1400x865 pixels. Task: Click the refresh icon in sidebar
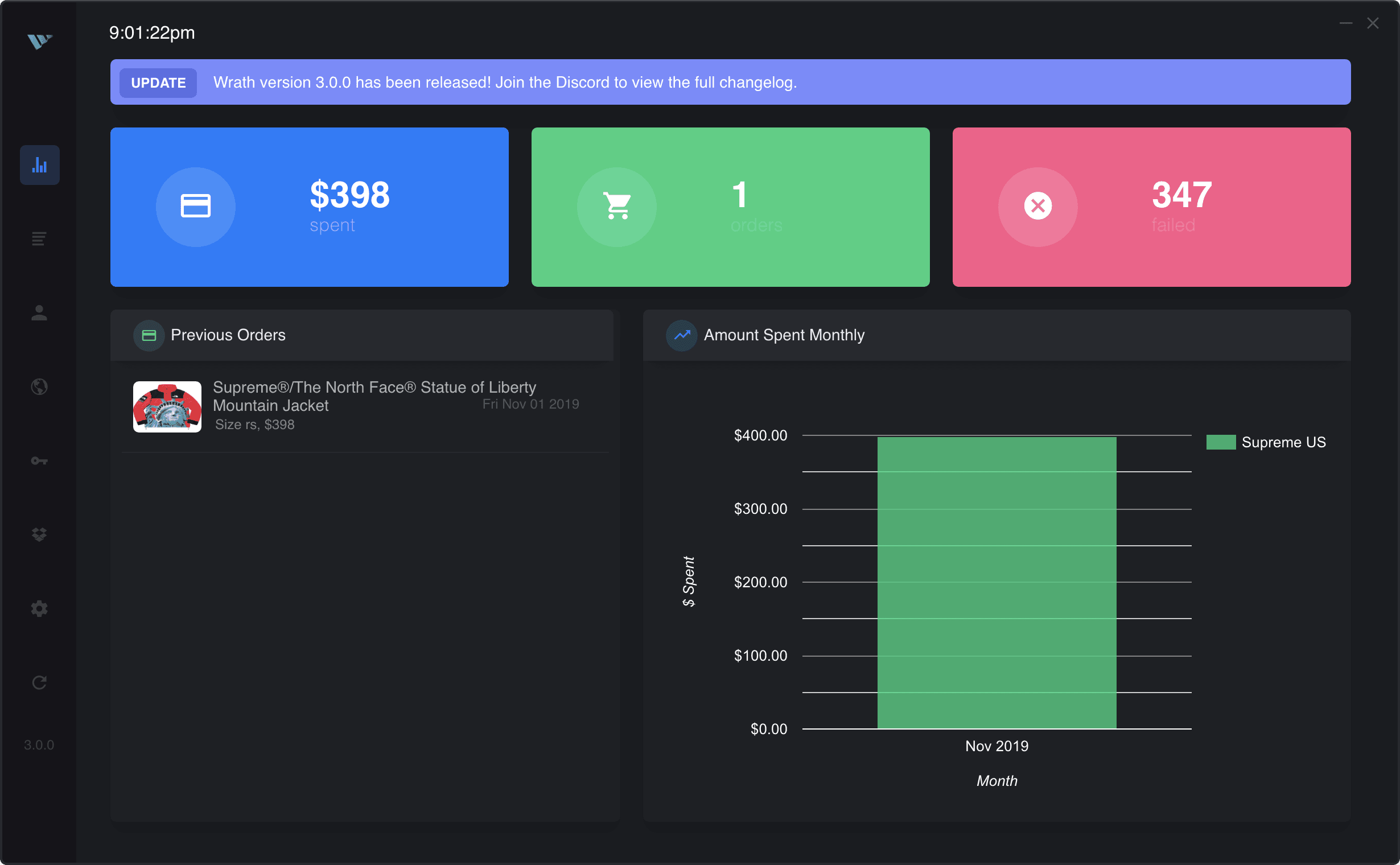pos(39,682)
